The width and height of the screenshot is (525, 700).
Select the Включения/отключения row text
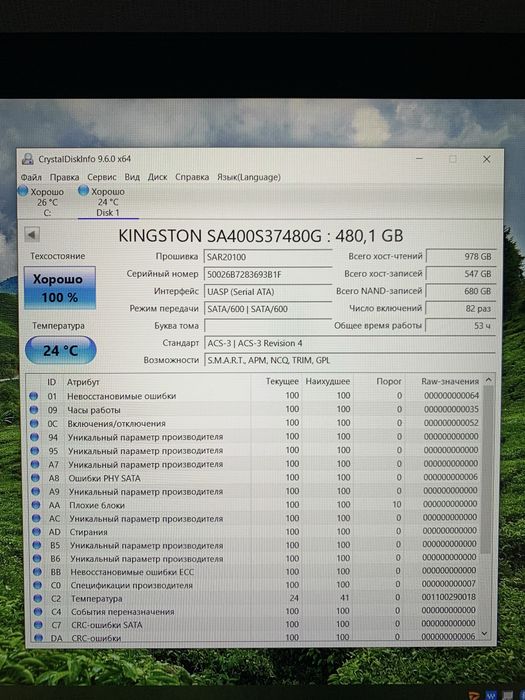coord(116,423)
